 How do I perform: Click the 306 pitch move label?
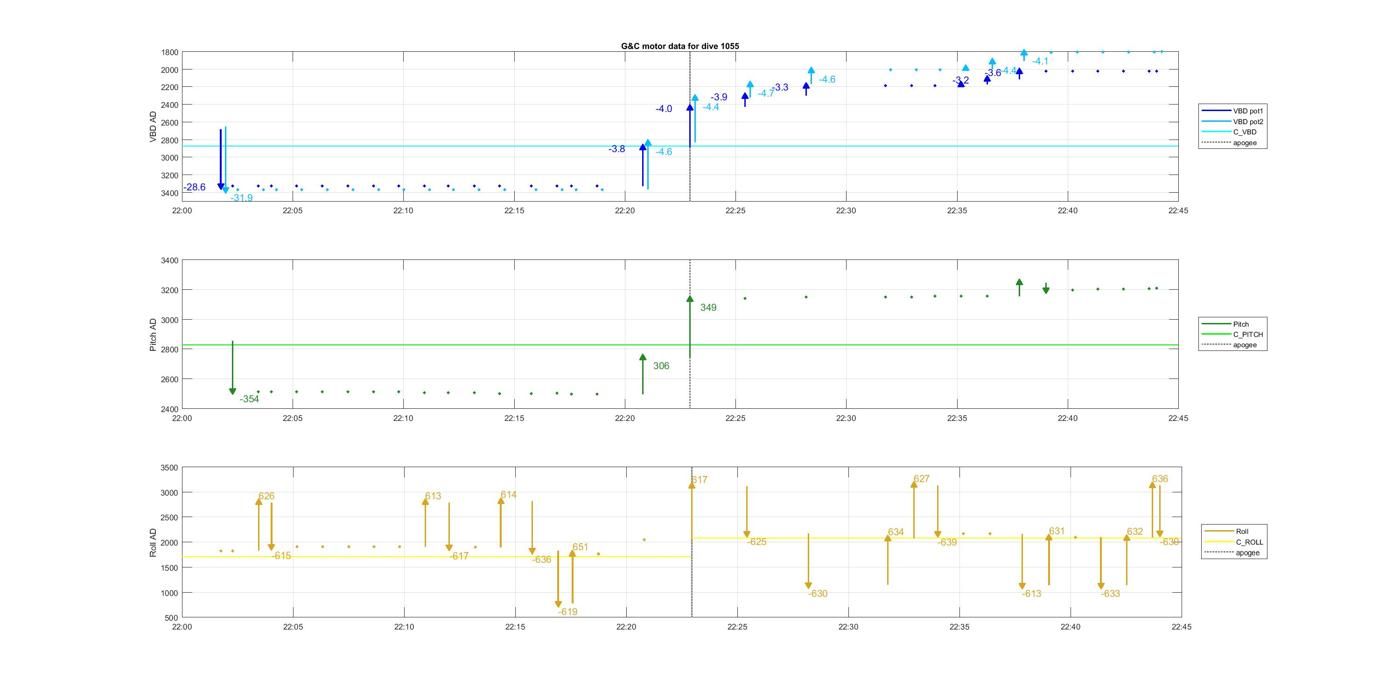[x=661, y=366]
